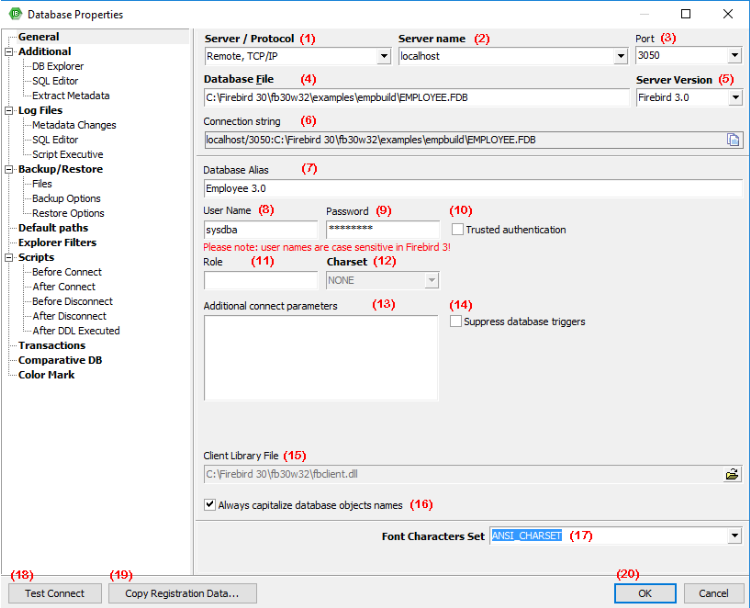Viewport: 750px width, 608px height.
Task: Open Before Disconnect script page
Action: (72, 301)
